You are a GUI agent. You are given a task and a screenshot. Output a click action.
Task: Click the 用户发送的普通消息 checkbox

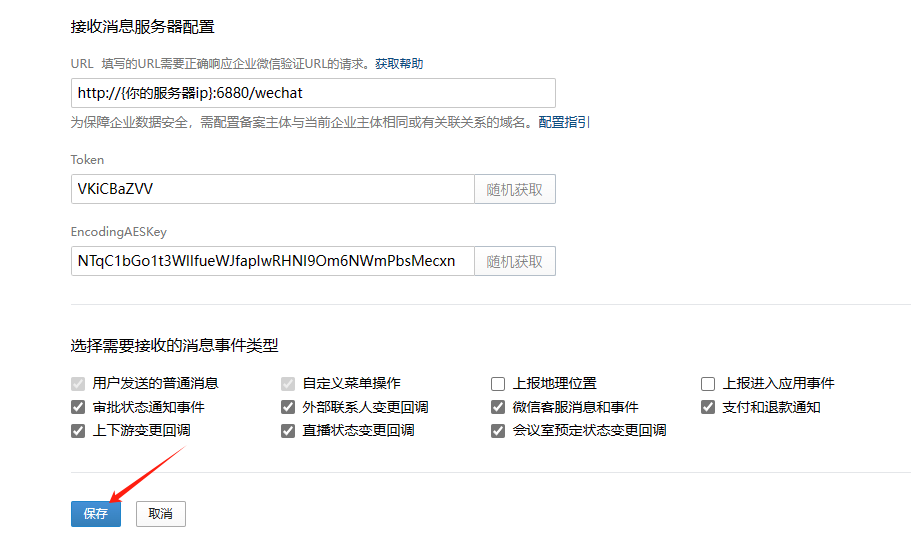tap(78, 383)
